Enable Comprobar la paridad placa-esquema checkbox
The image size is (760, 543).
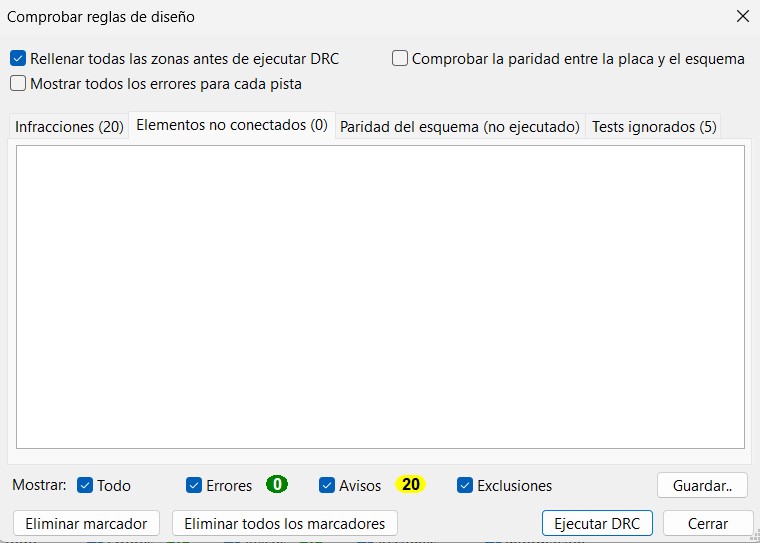tap(400, 59)
